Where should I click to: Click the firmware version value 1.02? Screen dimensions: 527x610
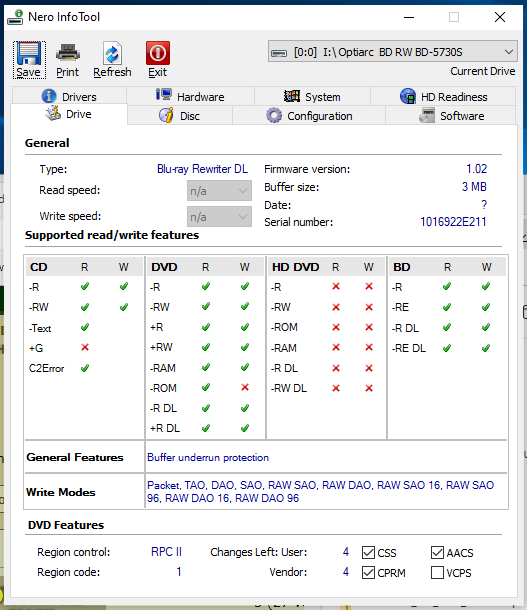coord(476,168)
